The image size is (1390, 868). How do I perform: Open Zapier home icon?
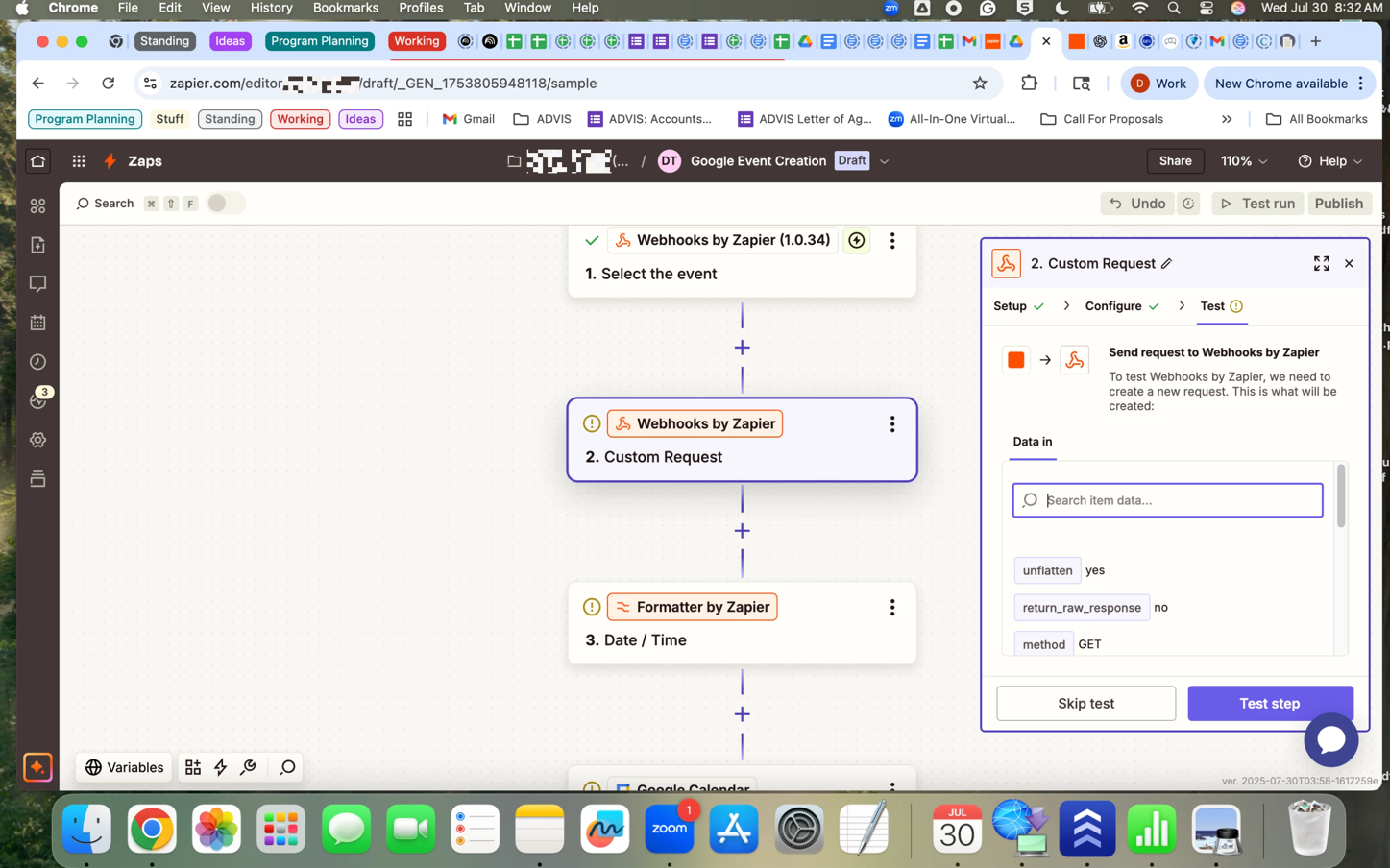click(37, 161)
